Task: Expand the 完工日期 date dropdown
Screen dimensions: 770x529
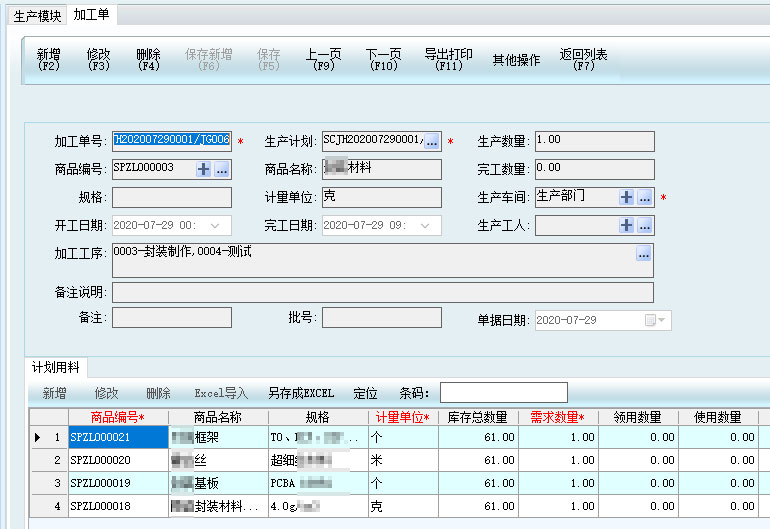Action: (x=425, y=225)
